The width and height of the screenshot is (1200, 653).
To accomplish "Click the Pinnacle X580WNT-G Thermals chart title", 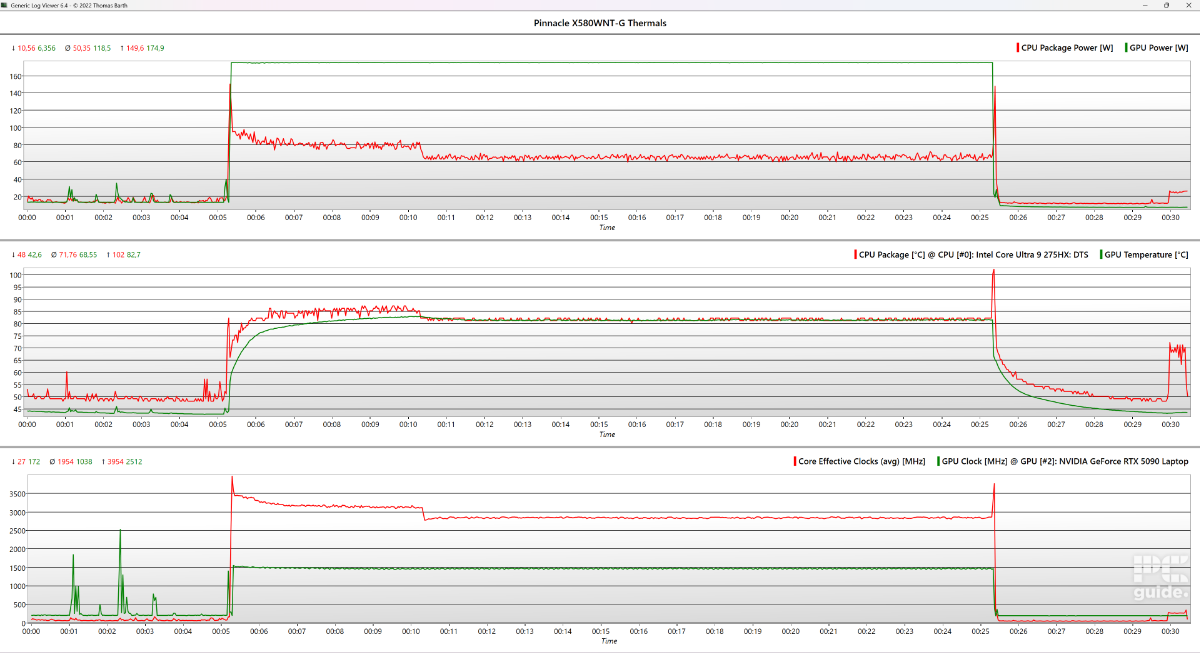I will point(600,22).
